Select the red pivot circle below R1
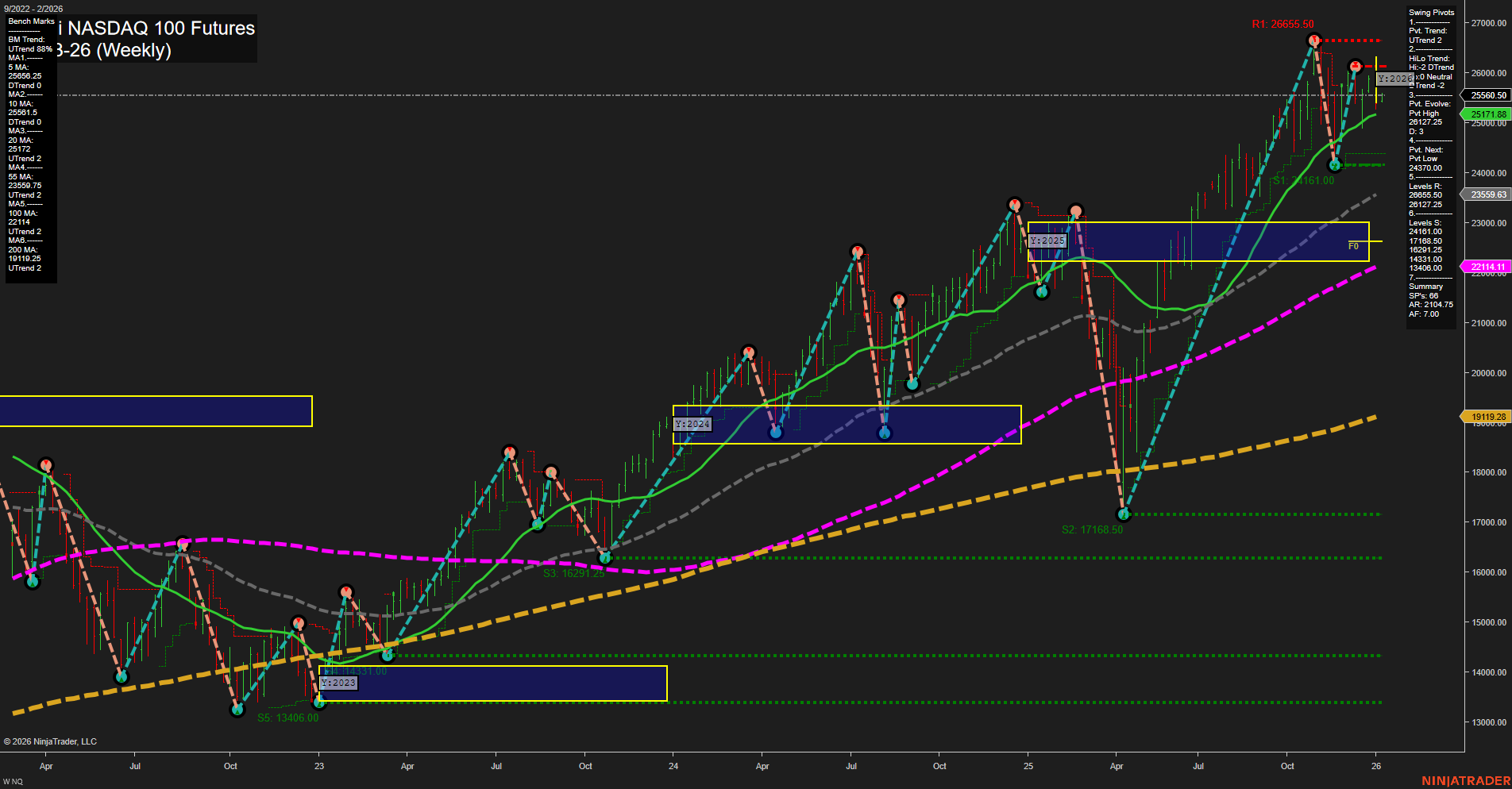The width and height of the screenshot is (1512, 789). coord(1314,40)
